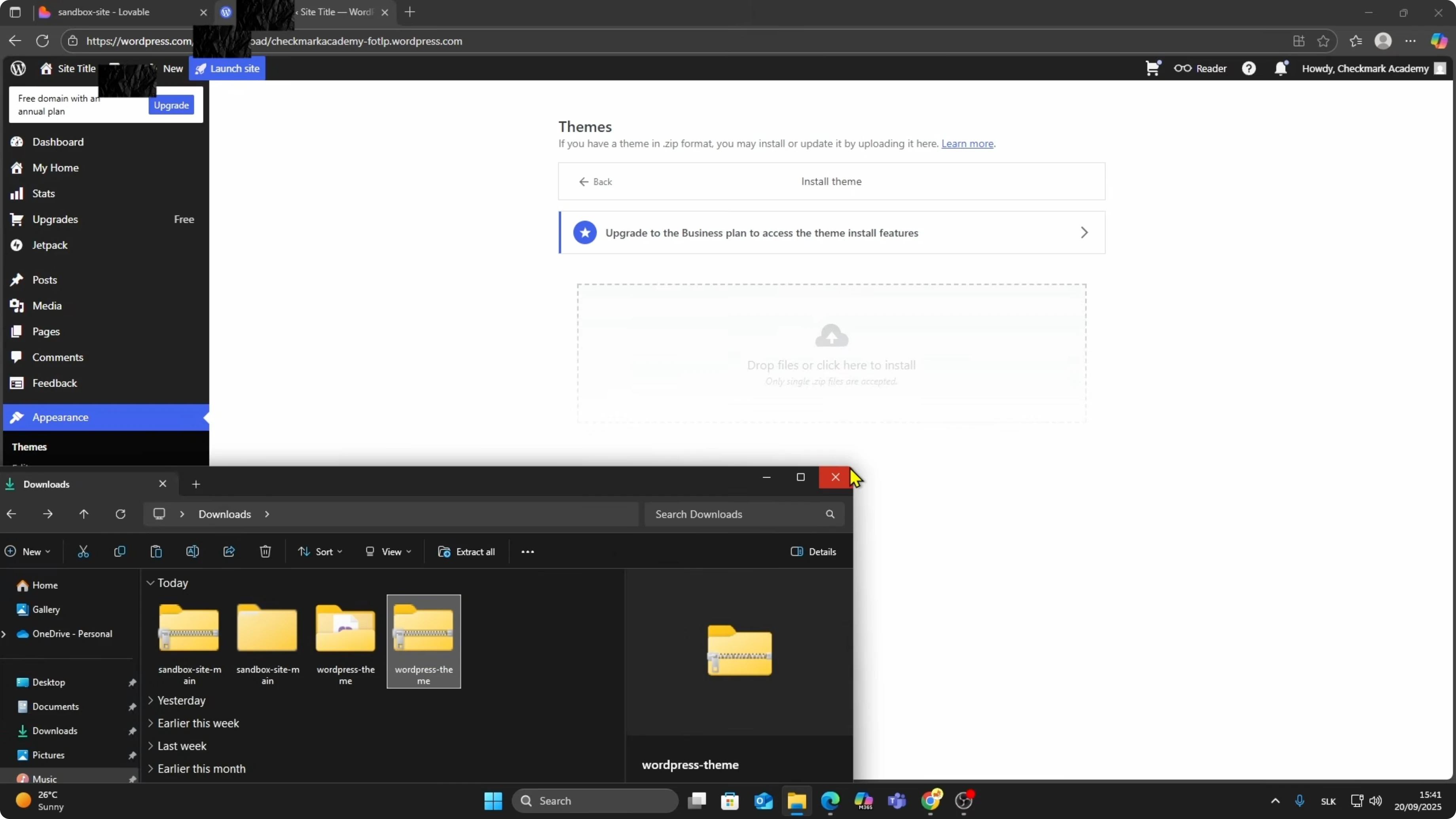Open the Upgrade to Business plan banner
Viewport: 1456px width, 819px height.
(831, 232)
